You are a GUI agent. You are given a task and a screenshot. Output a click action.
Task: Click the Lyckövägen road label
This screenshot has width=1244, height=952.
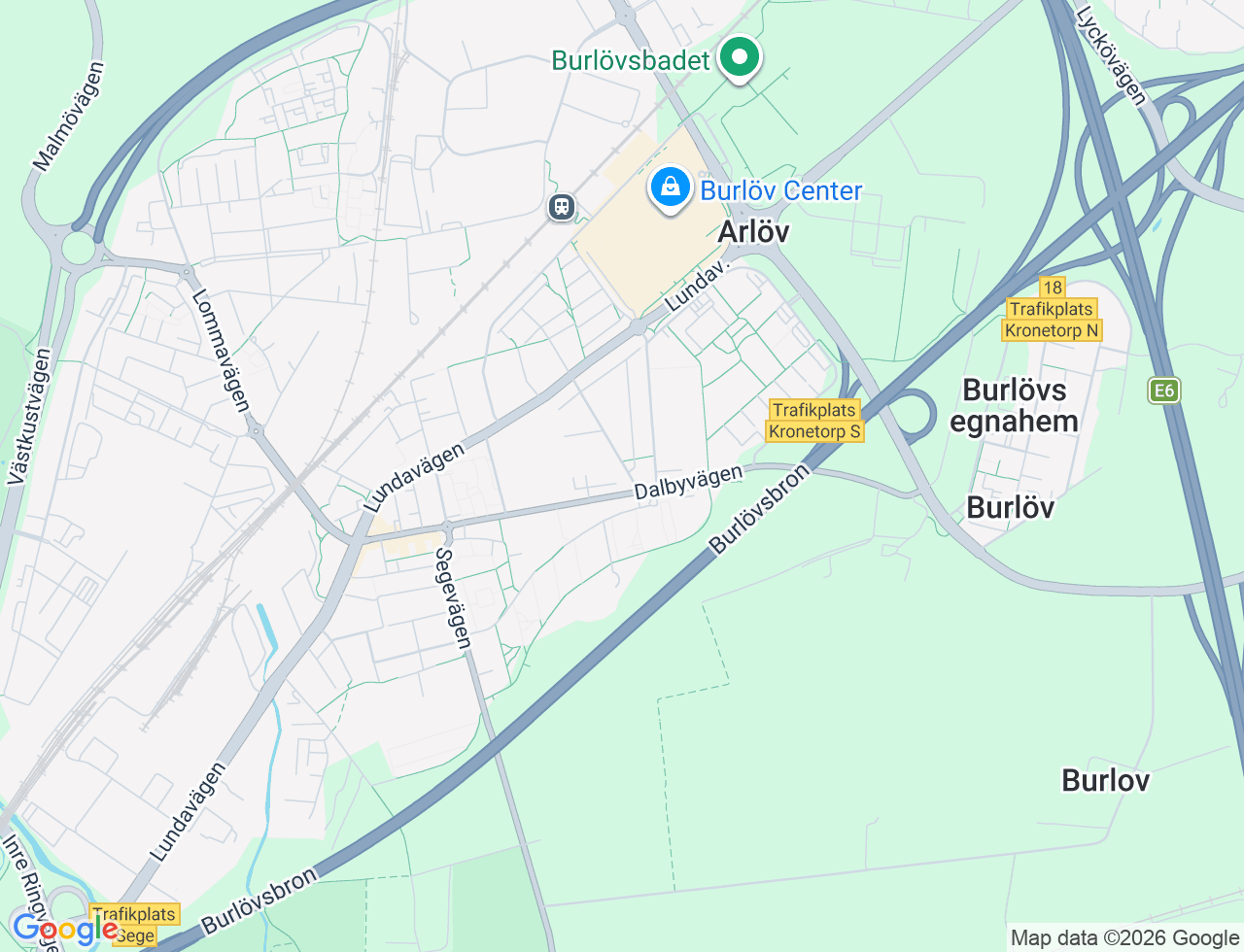pyautogui.click(x=1112, y=55)
